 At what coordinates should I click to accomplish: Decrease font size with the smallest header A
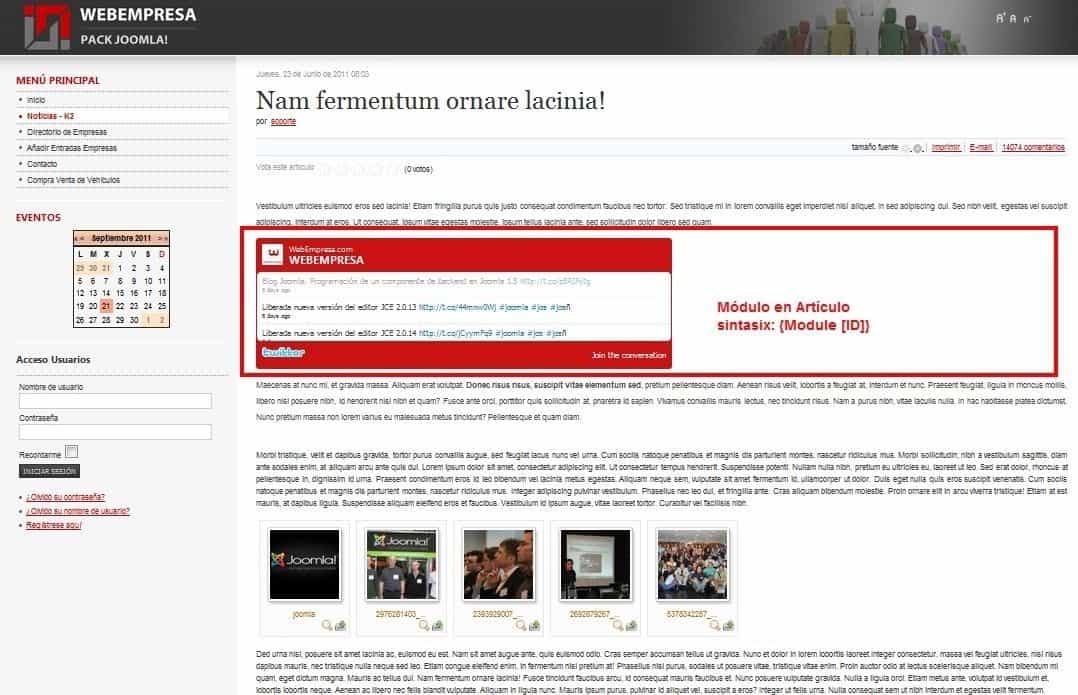pos(1026,19)
